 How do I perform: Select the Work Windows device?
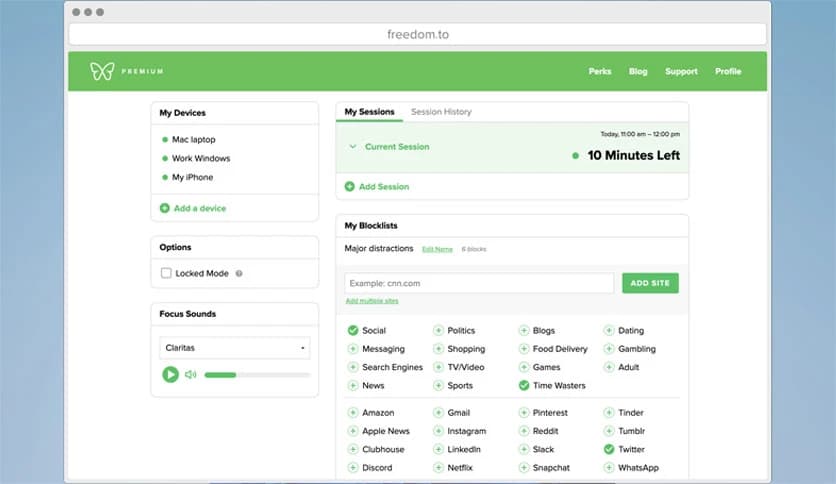click(x=201, y=158)
